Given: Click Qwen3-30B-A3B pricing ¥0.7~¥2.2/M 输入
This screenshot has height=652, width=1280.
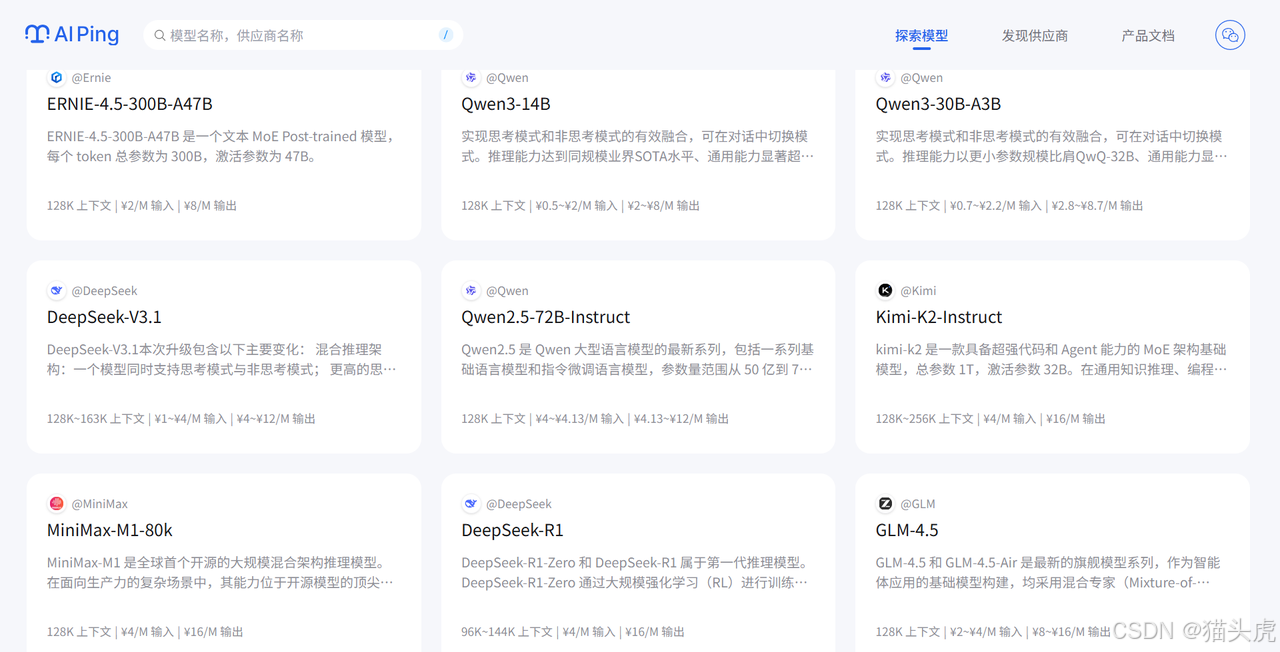Looking at the screenshot, I should [x=996, y=206].
